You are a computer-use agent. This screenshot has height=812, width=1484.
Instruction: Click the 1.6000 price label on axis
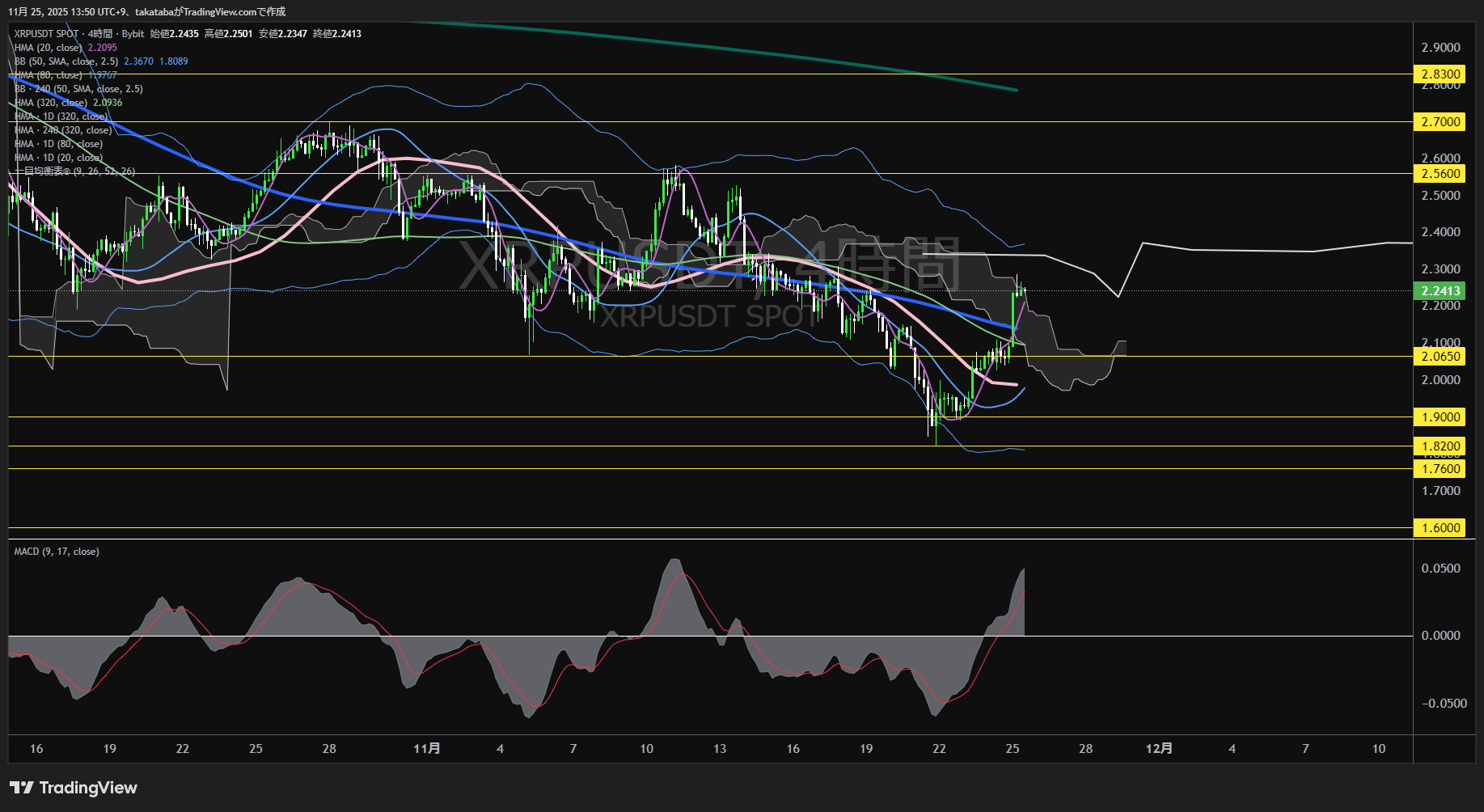point(1440,528)
